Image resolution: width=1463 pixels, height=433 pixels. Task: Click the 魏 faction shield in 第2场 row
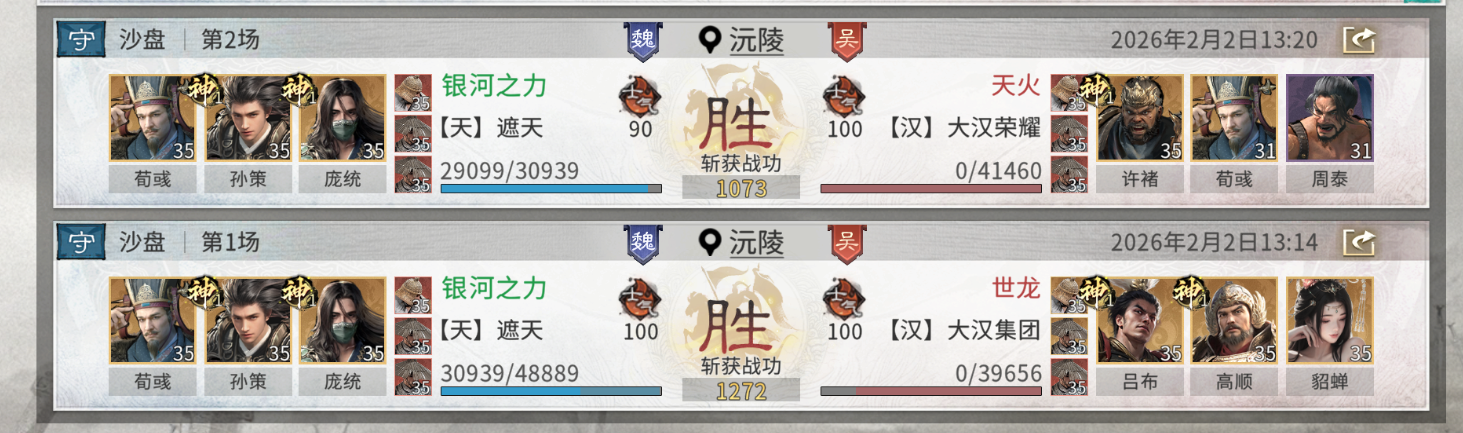[x=642, y=40]
